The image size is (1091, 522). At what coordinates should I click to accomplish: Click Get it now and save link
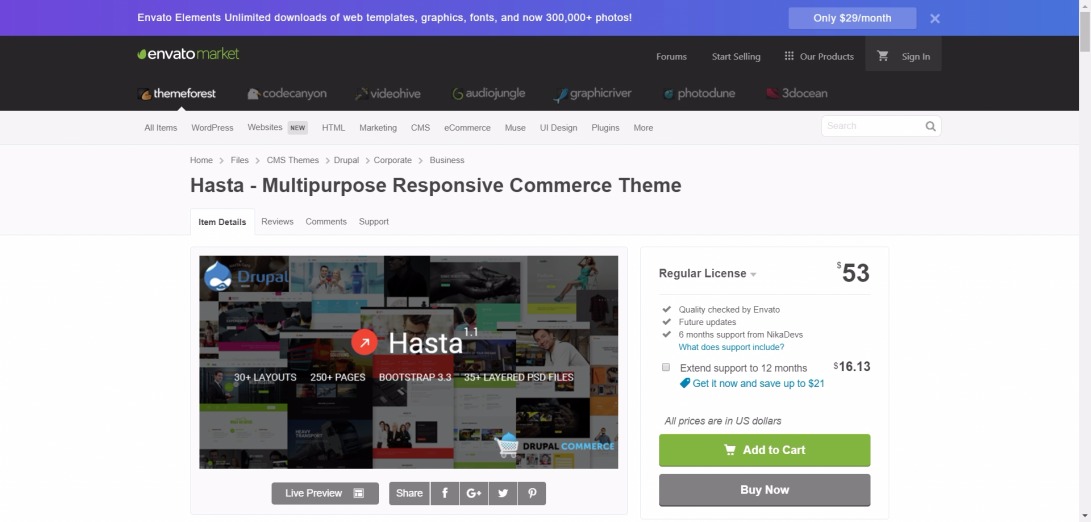[752, 383]
